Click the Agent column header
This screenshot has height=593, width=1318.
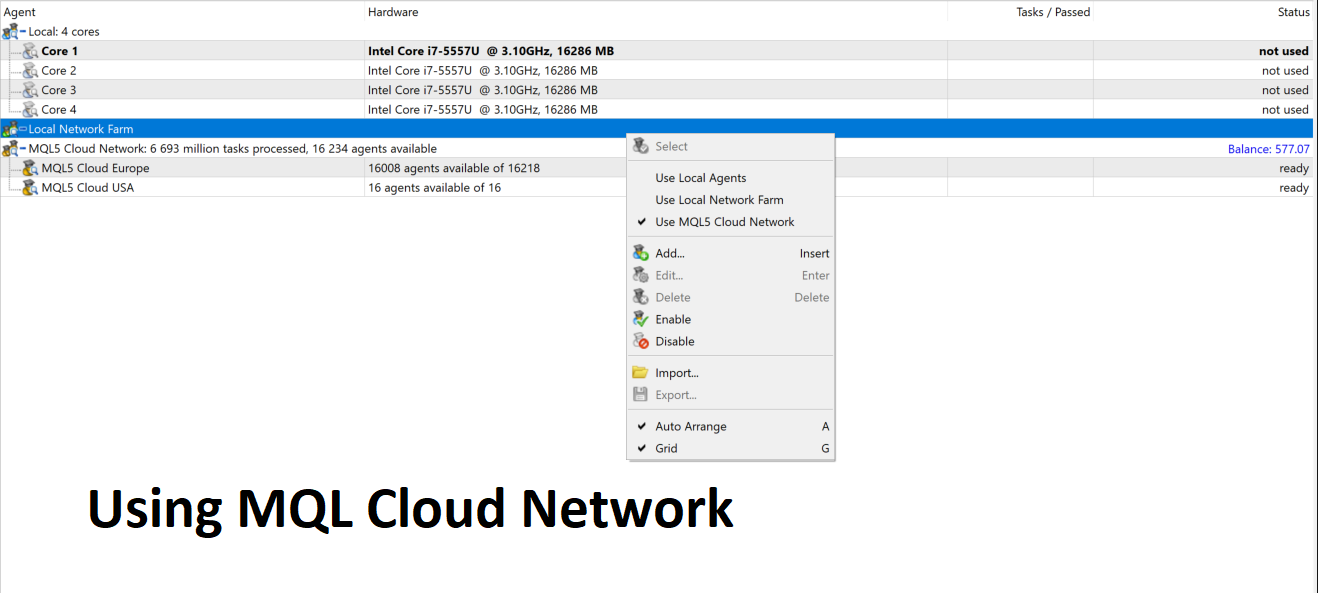coord(182,12)
